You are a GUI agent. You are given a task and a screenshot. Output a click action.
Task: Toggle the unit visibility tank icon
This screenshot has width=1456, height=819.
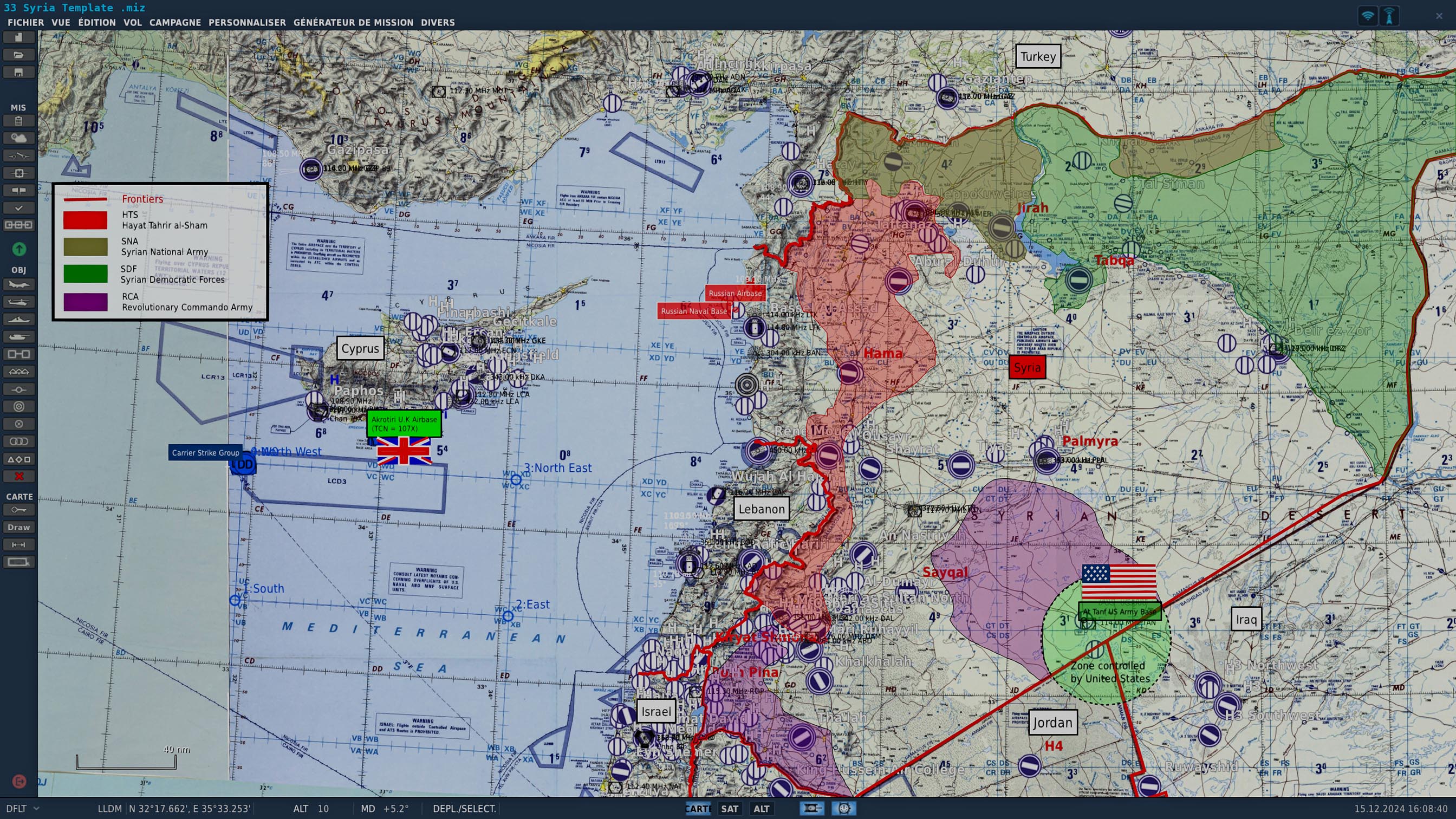tap(811, 808)
